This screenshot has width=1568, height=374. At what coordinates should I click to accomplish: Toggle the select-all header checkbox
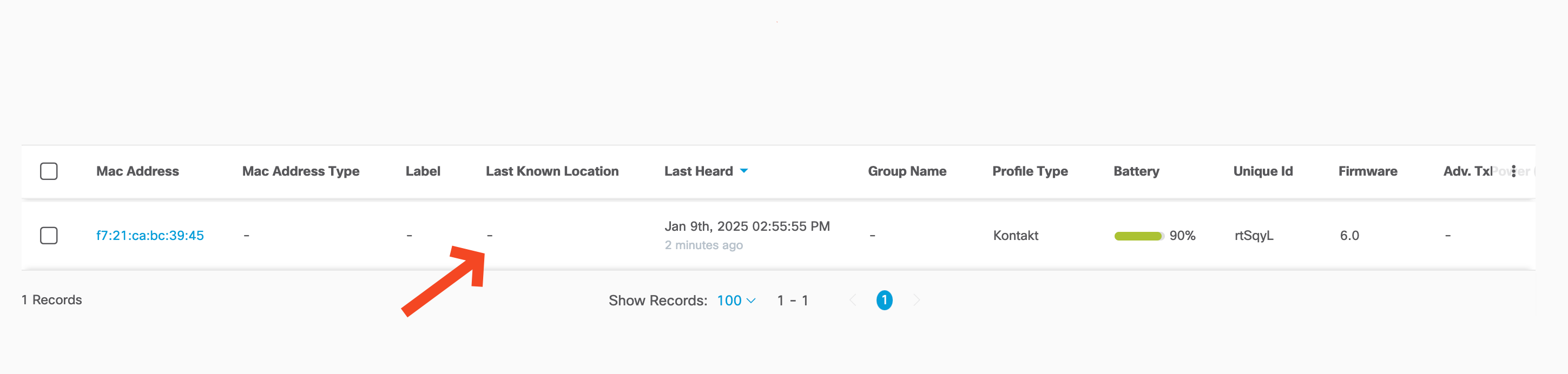pyautogui.click(x=49, y=171)
